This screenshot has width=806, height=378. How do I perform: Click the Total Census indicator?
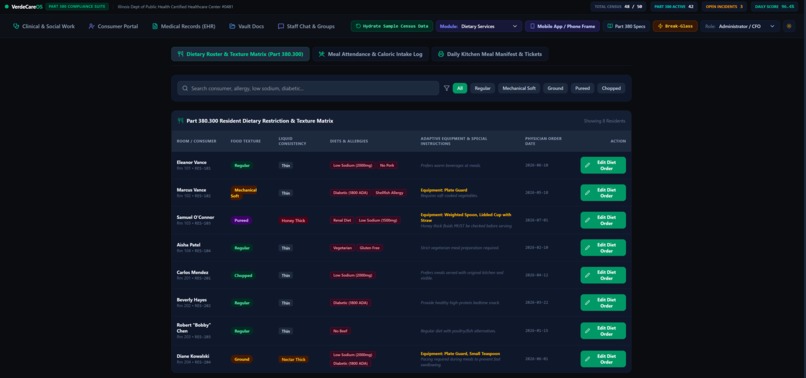[x=618, y=7]
